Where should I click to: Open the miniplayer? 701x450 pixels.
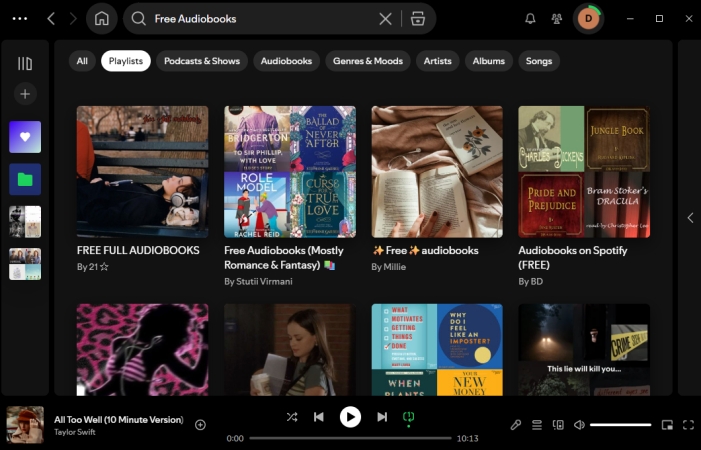(667, 425)
